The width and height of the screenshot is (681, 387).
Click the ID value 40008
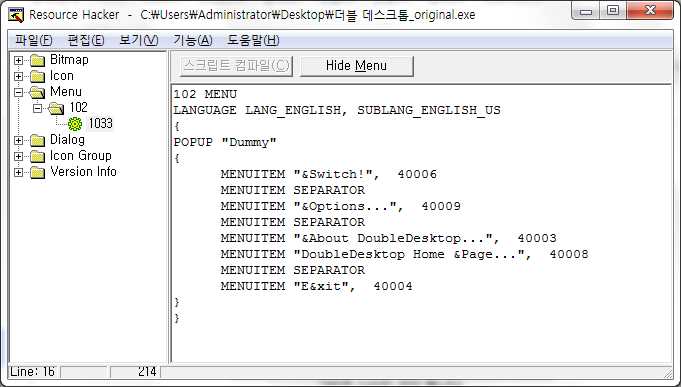point(569,254)
